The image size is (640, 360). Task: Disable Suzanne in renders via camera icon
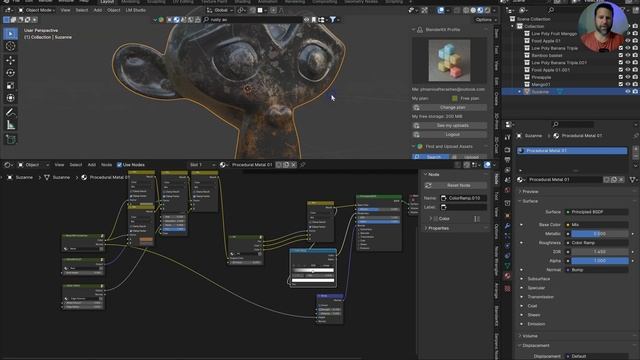pos(635,92)
